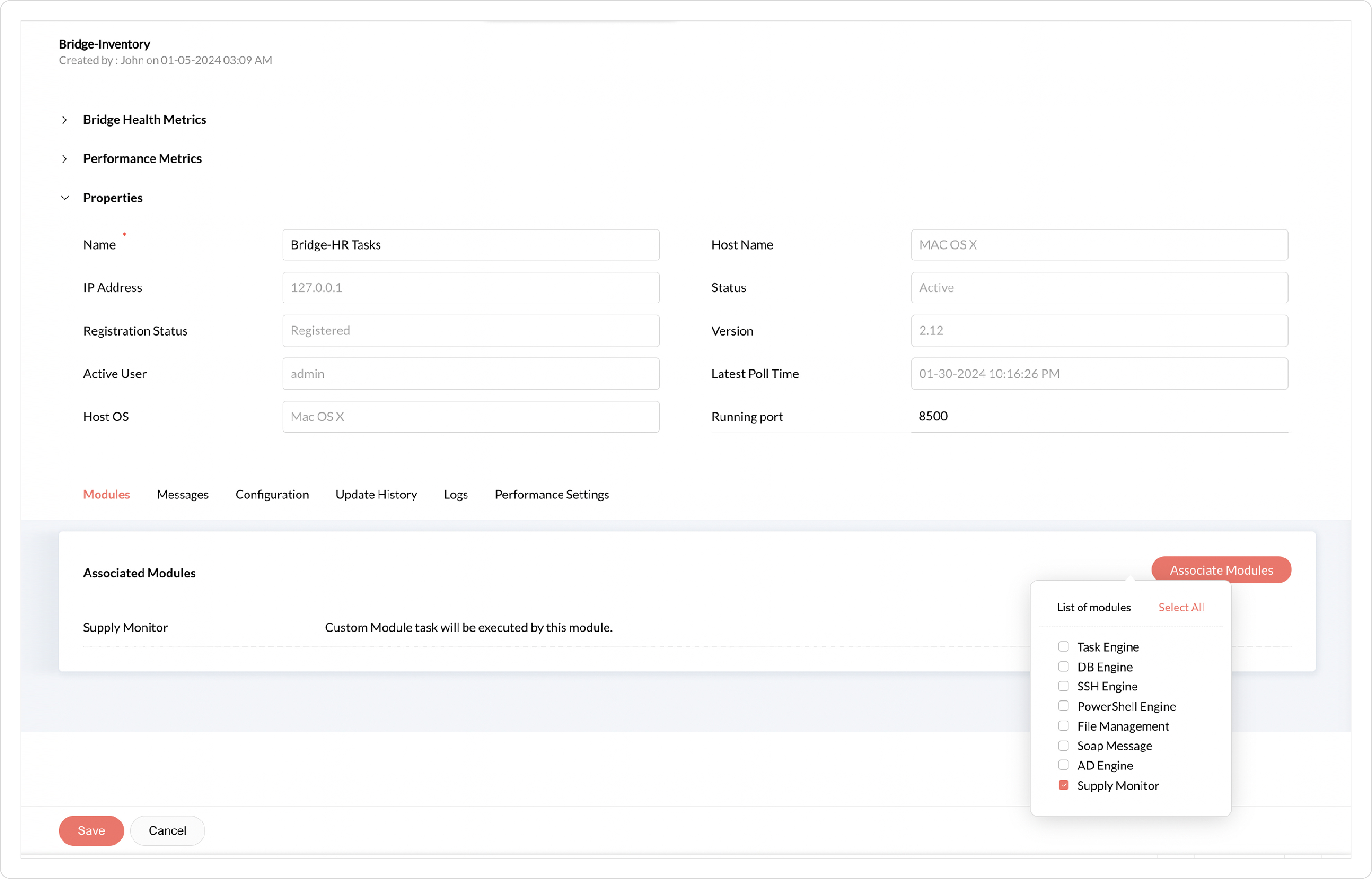
Task: Select the PowerShell Engine checkbox
Action: tap(1063, 706)
